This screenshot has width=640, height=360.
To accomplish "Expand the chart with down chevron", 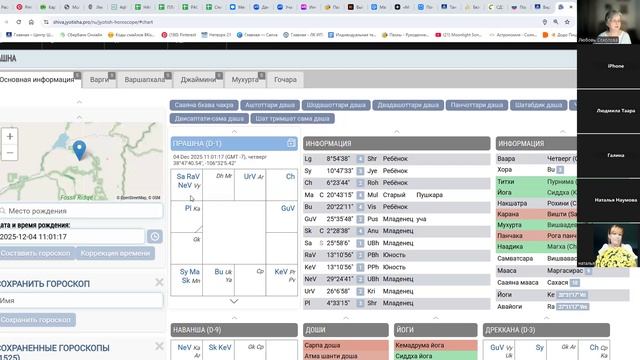I will 234,301.
